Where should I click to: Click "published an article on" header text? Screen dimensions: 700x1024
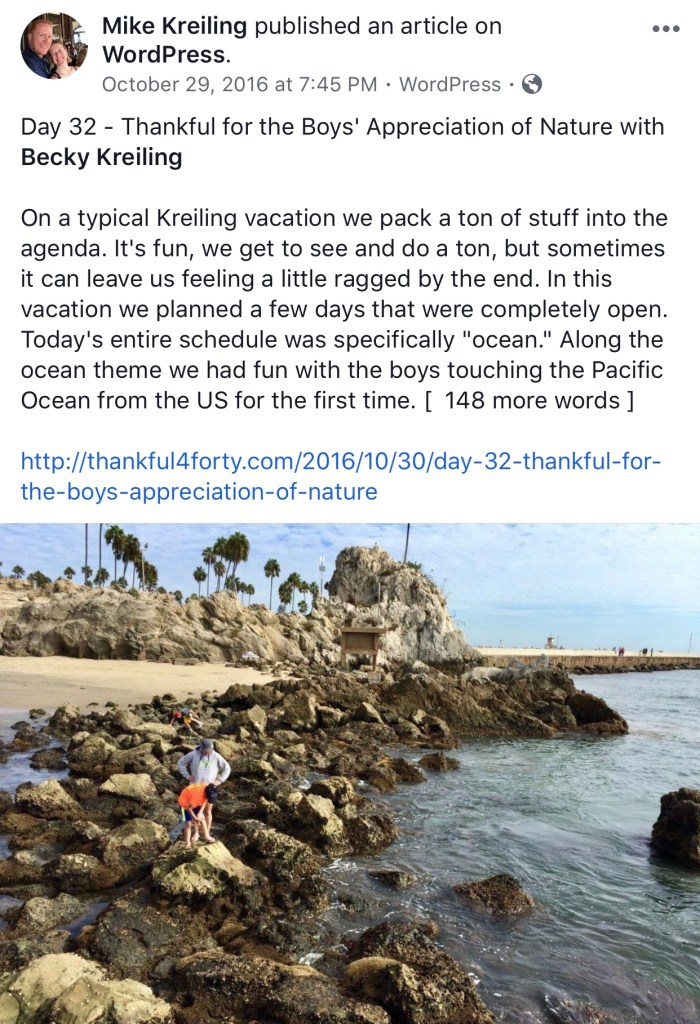tap(378, 27)
